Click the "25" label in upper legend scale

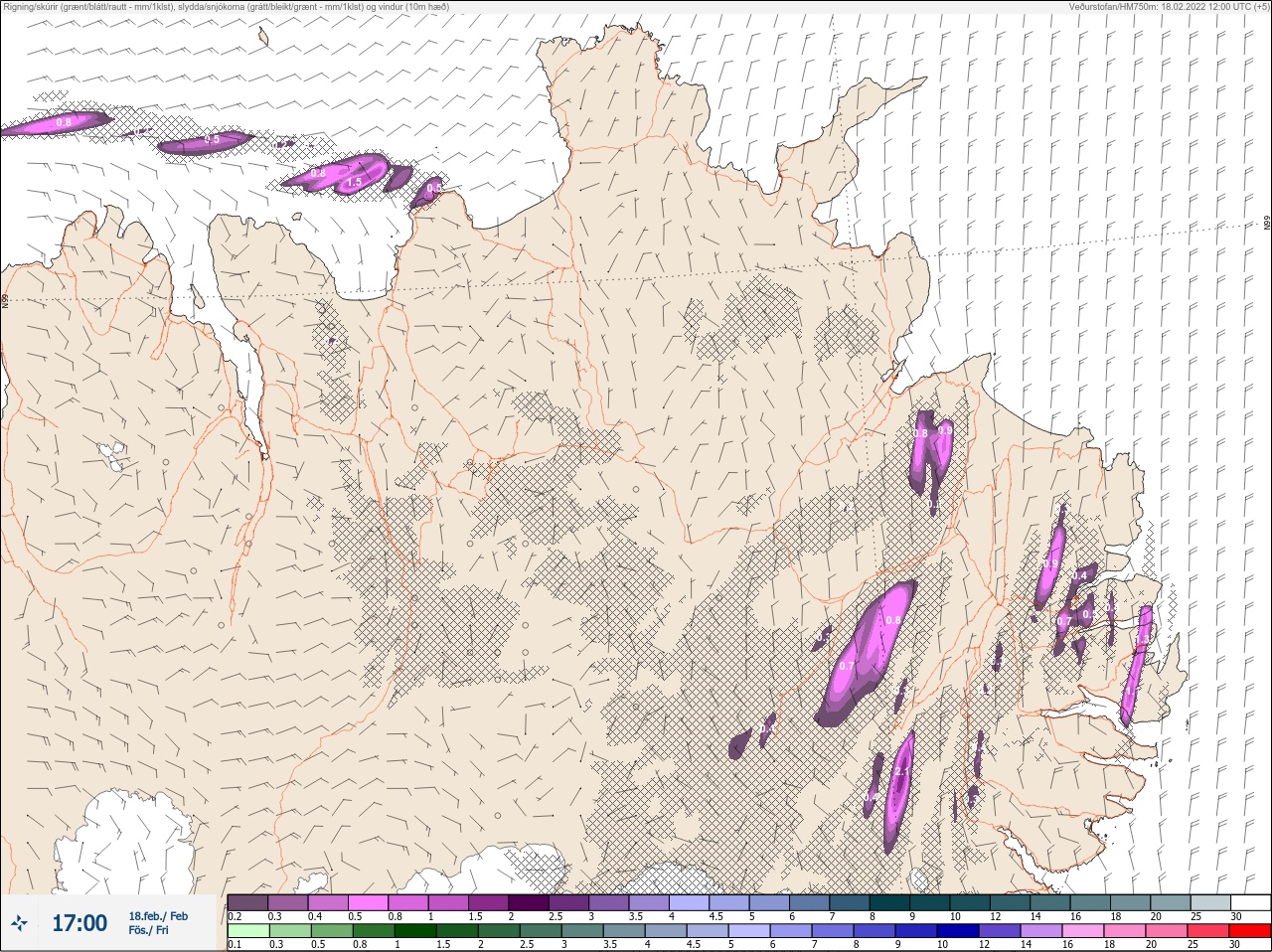tap(1195, 916)
